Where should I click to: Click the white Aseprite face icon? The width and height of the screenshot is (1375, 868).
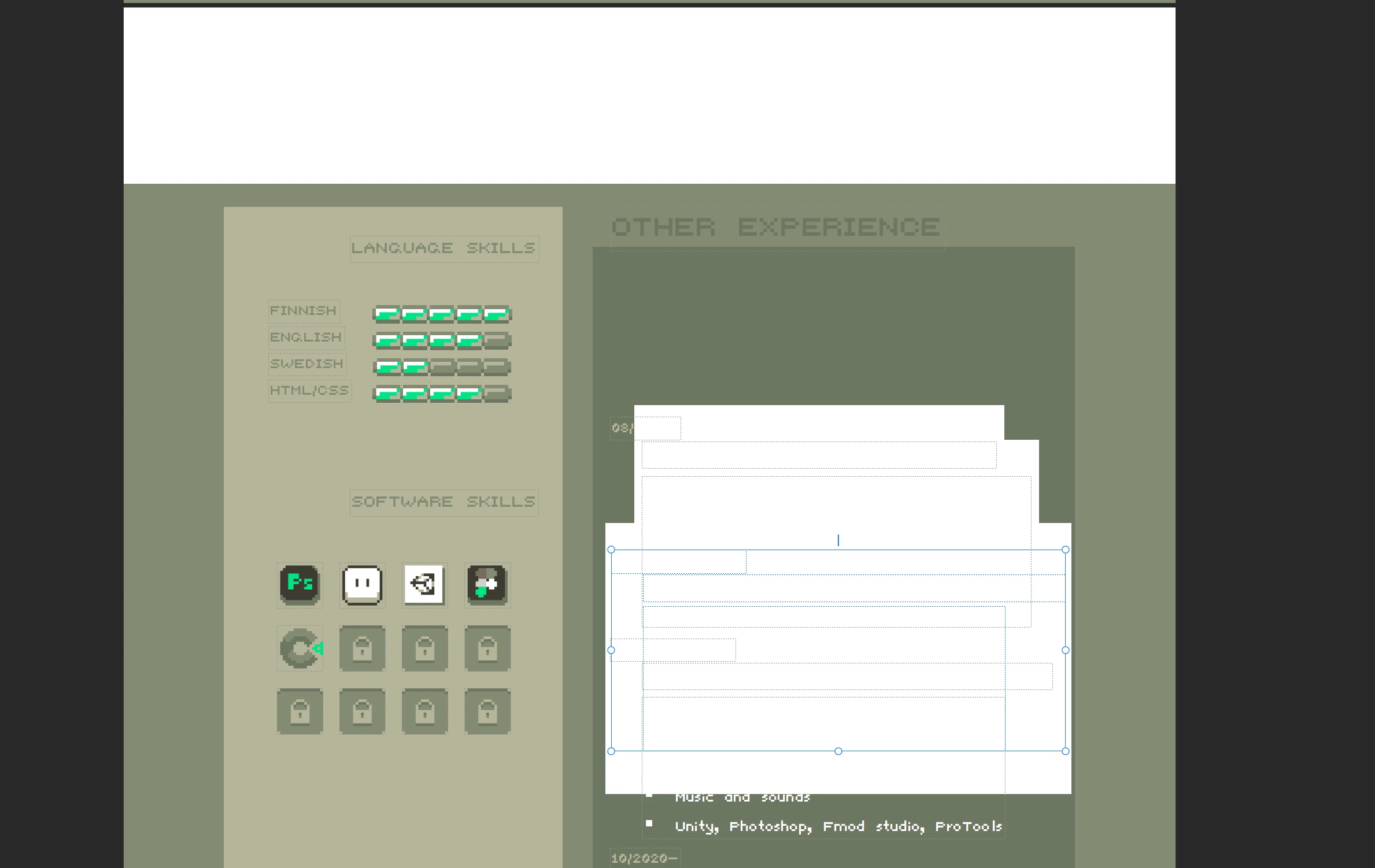pyautogui.click(x=363, y=584)
